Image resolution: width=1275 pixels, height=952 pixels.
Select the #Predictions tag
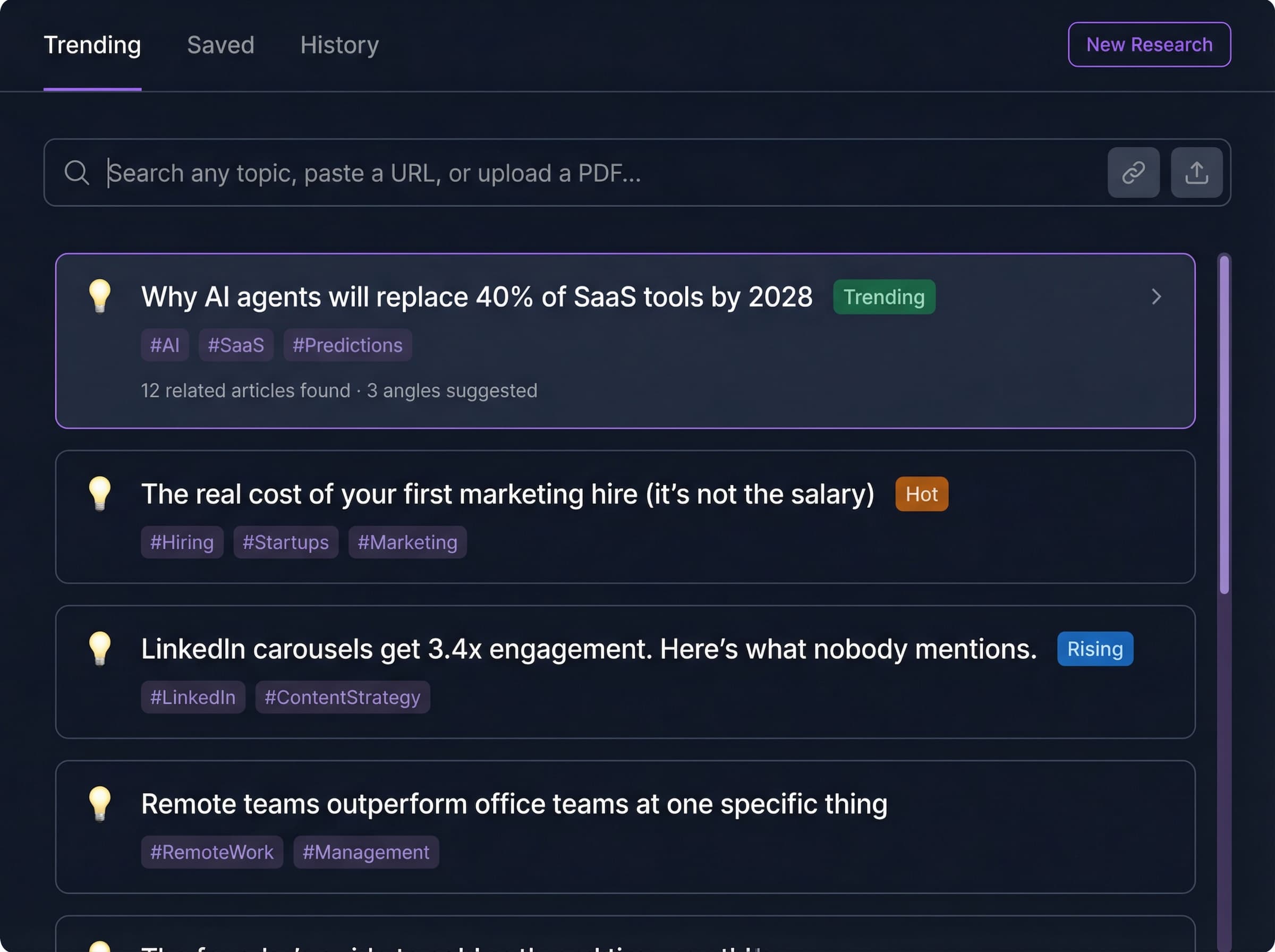coord(347,345)
